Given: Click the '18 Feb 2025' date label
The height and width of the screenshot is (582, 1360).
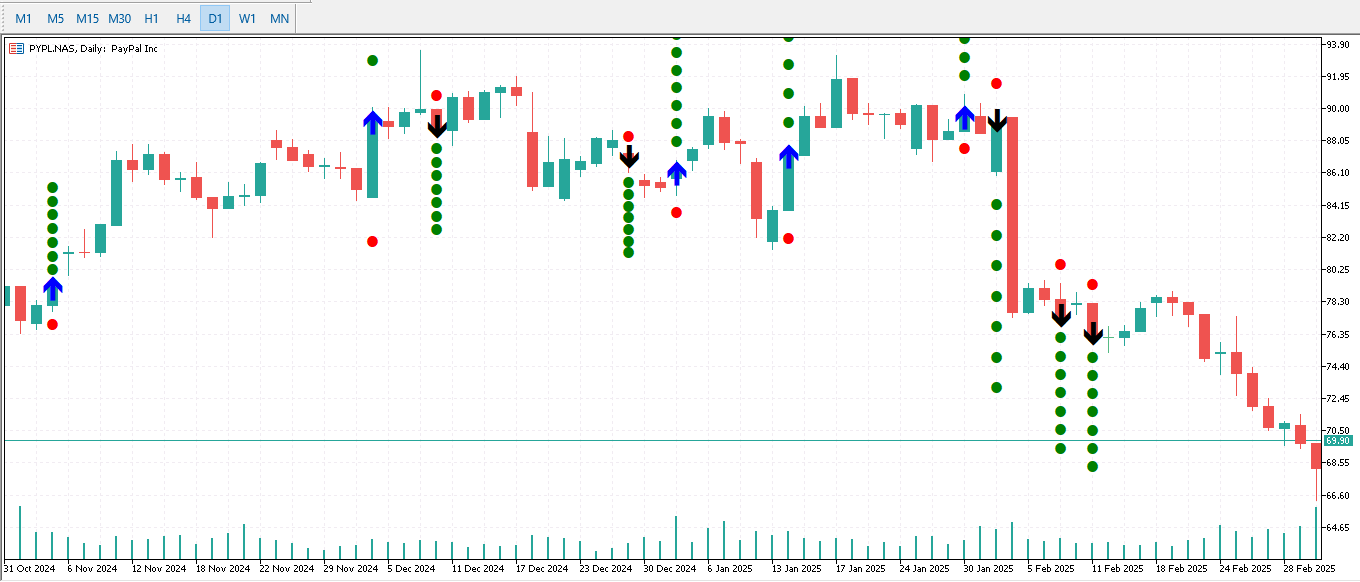Looking at the screenshot, I should 1181,568.
